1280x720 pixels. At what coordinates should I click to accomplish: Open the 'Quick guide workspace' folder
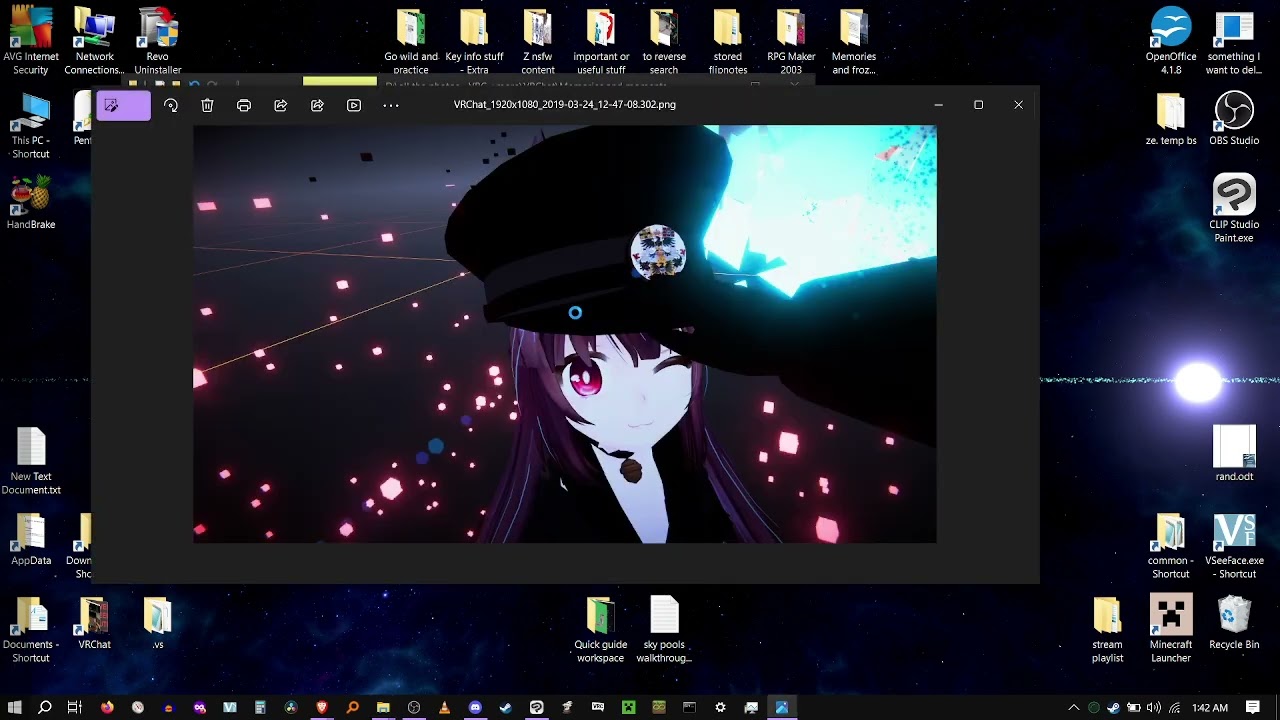[601, 630]
